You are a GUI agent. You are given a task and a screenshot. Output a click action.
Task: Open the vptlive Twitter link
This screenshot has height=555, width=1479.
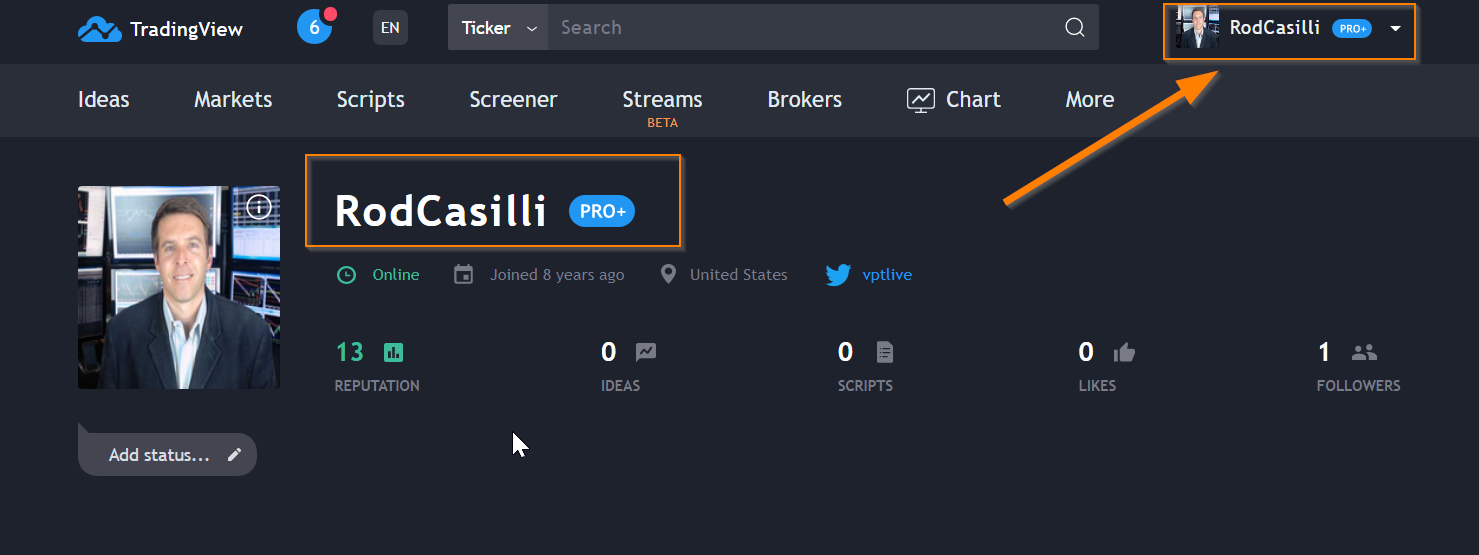887,275
